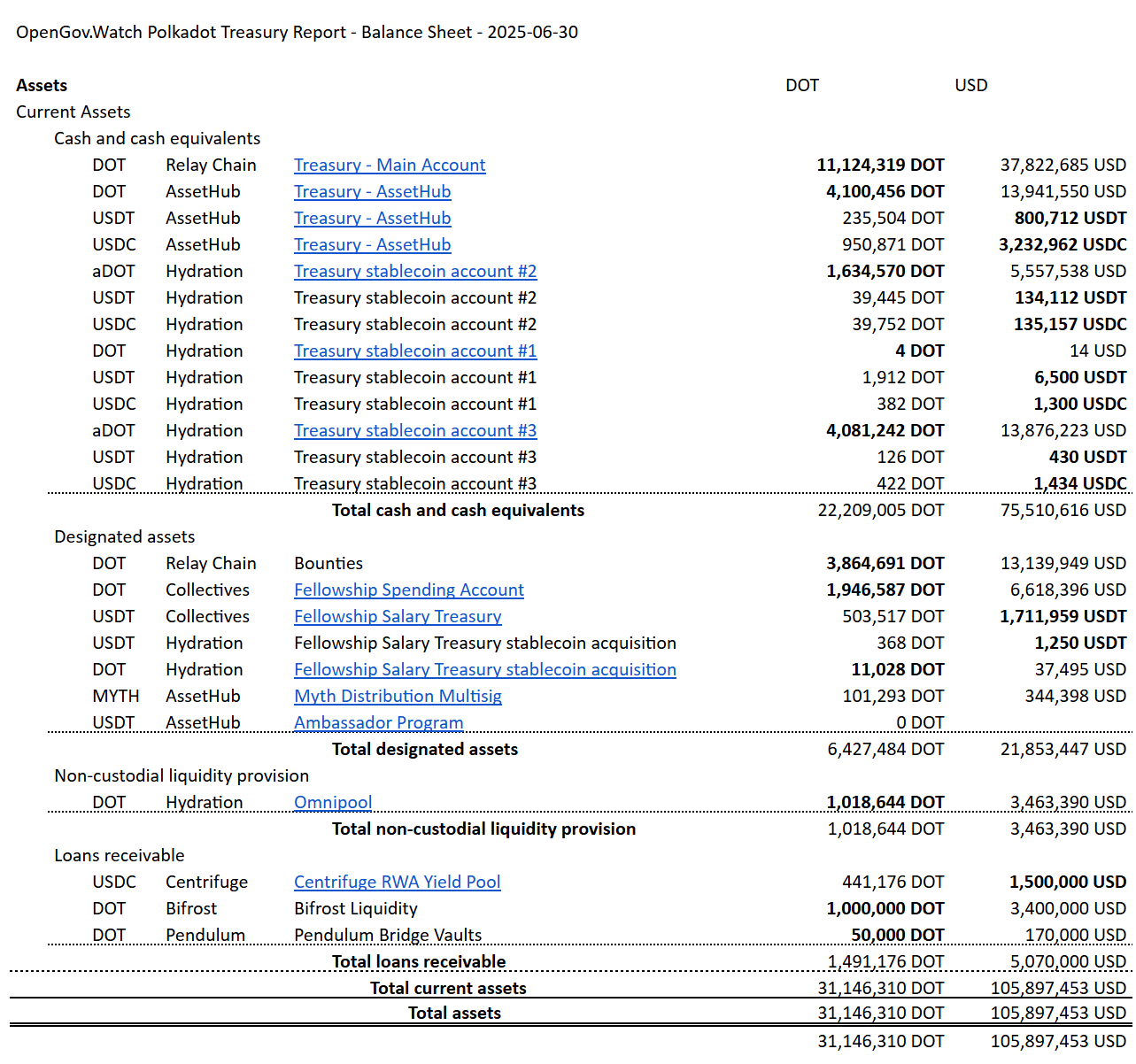Open Treasury - AssetHub link in the USDT row
Image resolution: width=1136 pixels, height=1064 pixels.
pos(373,218)
